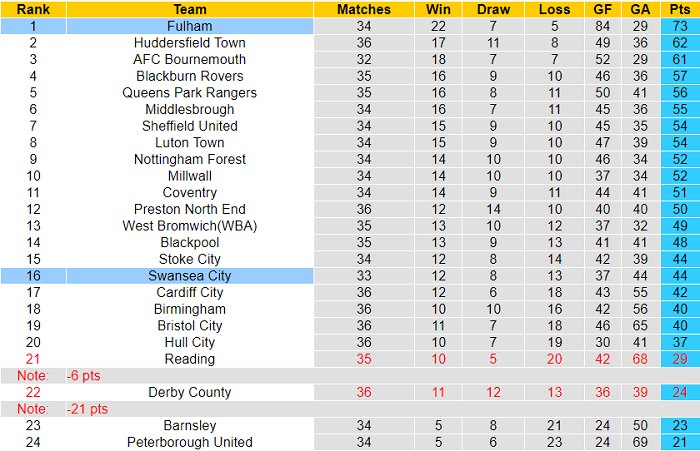Open the AFC Bournemouth team row

tap(189, 59)
